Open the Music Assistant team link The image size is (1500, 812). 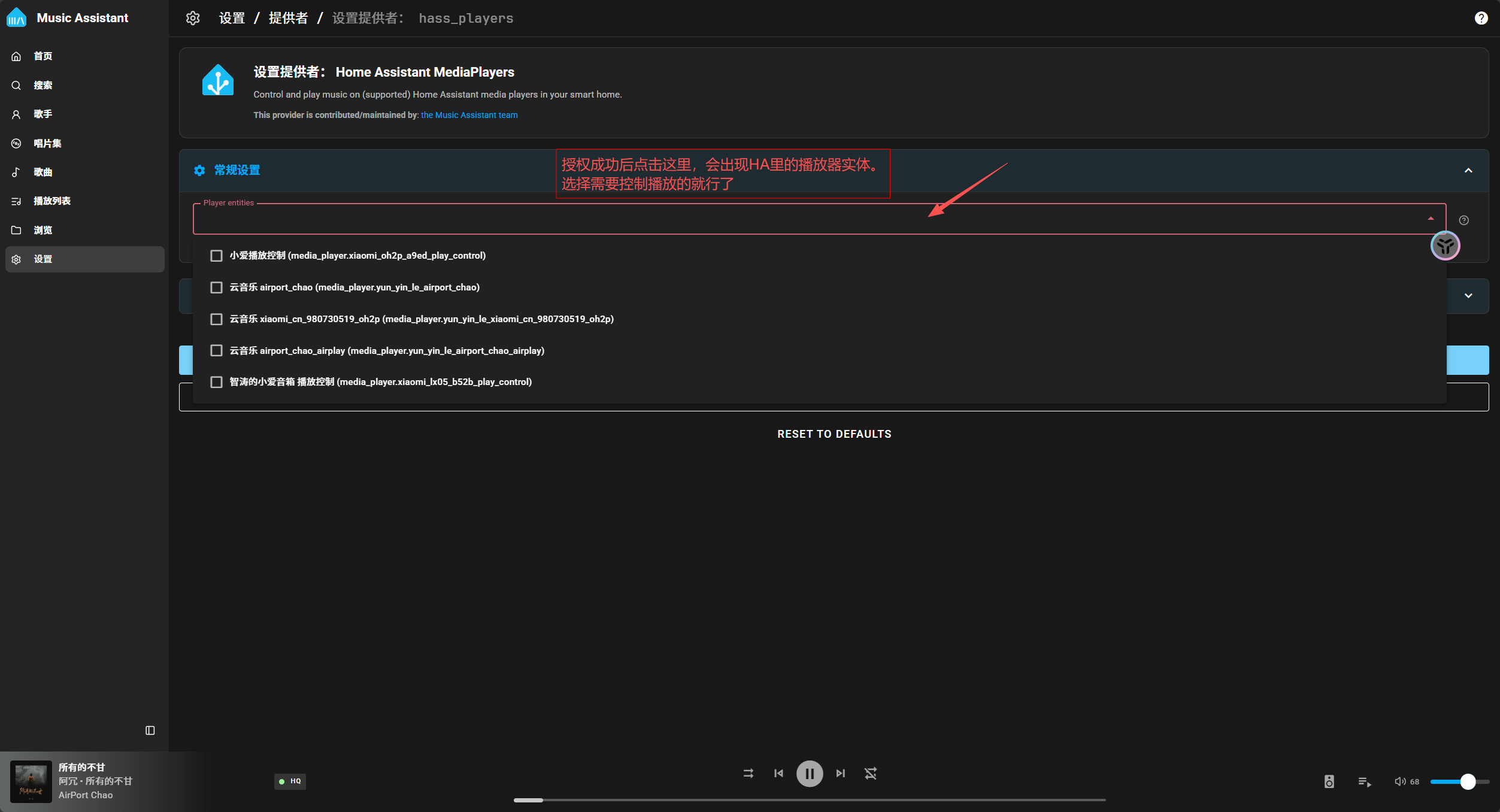click(x=469, y=115)
